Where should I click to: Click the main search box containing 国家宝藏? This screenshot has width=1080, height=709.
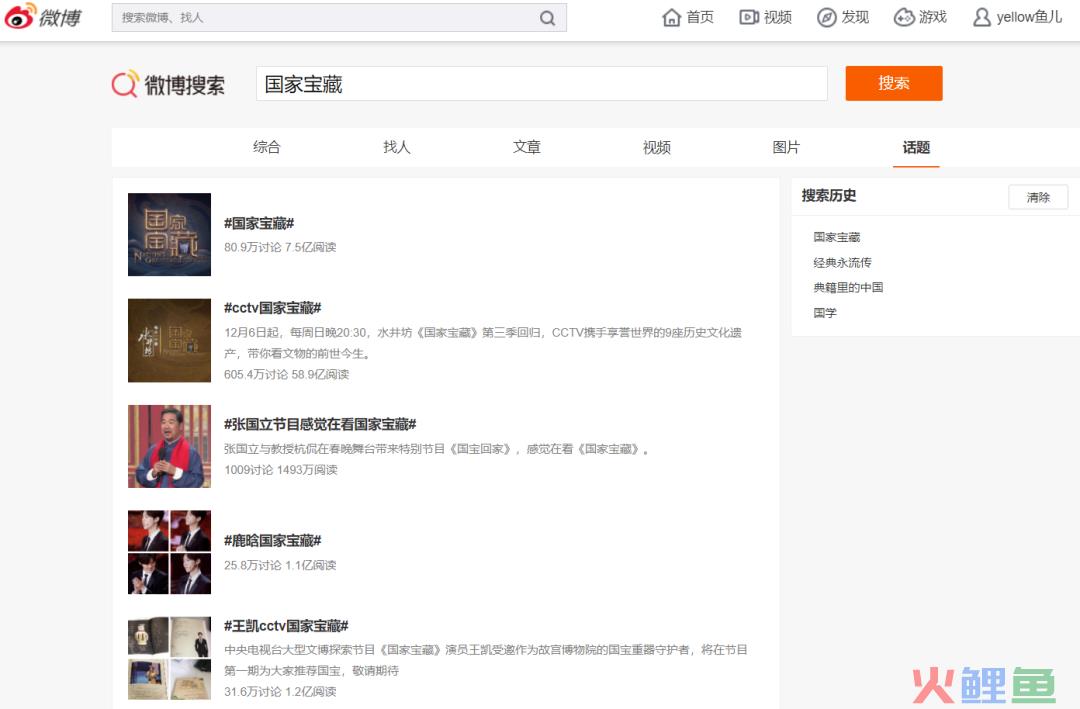tap(541, 84)
